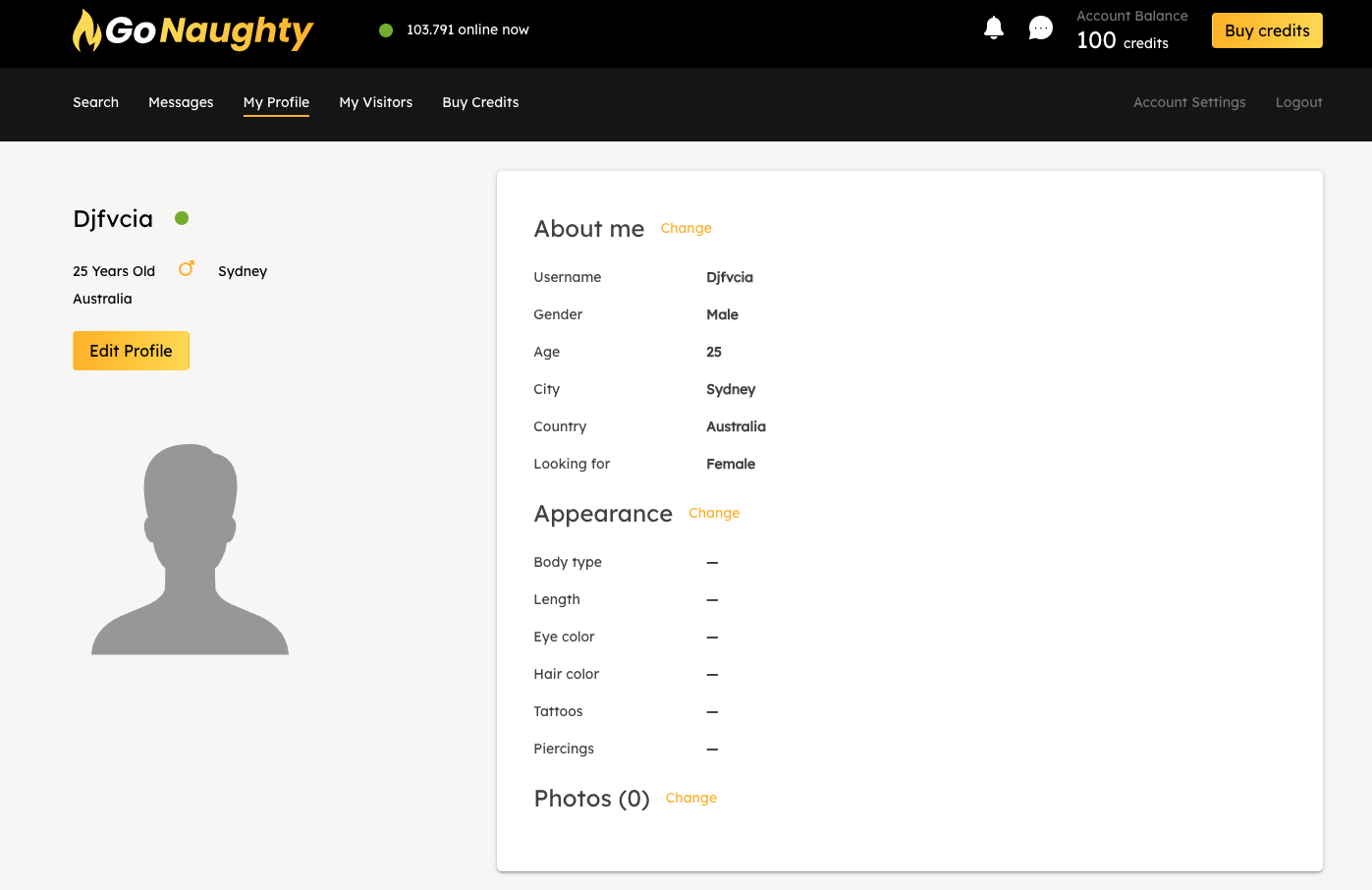This screenshot has width=1372, height=890.
Task: Click the green online status dot beside Djfvcia
Action: (182, 218)
